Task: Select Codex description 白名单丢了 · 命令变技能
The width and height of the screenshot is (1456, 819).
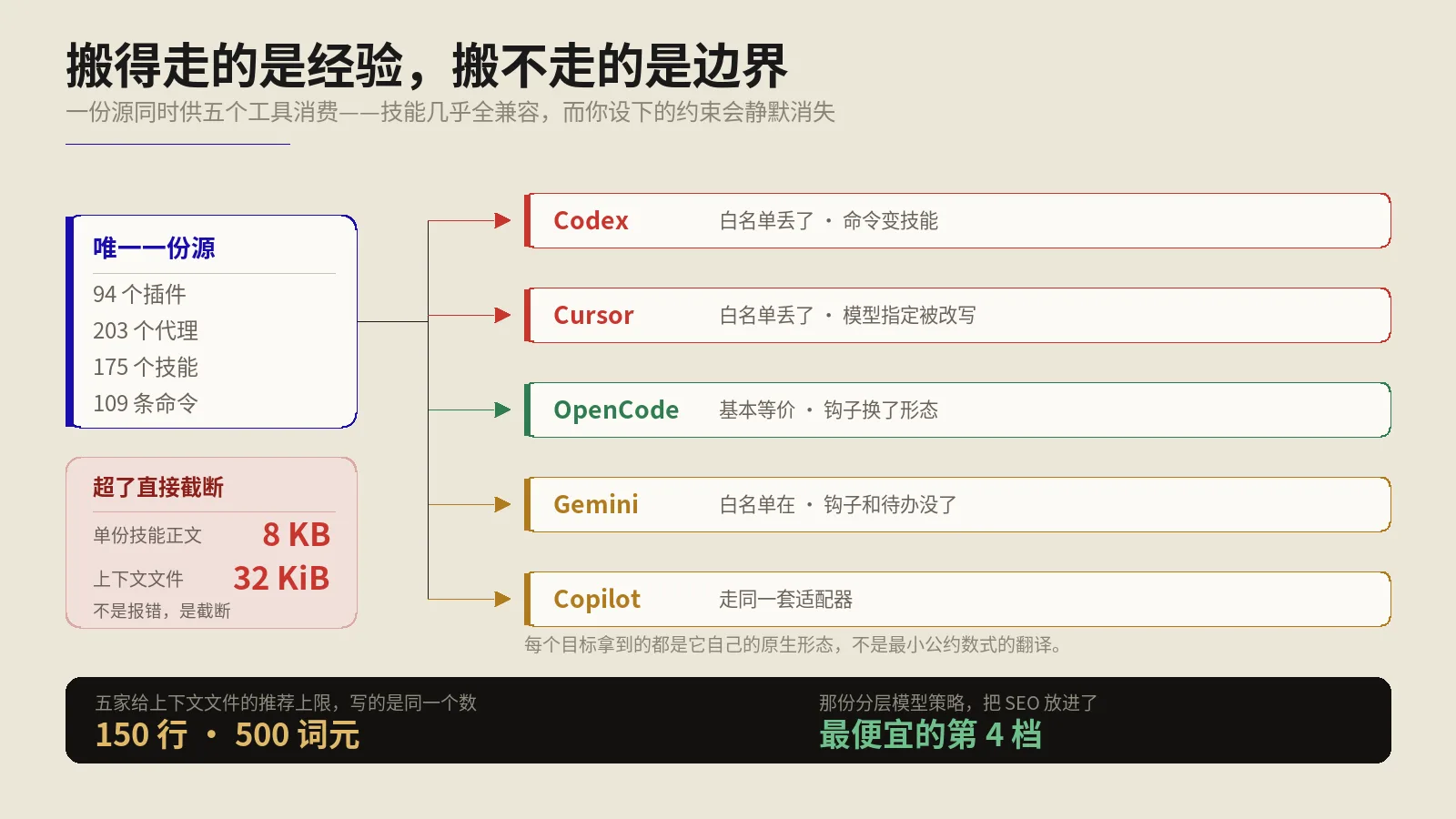Action: click(x=828, y=220)
